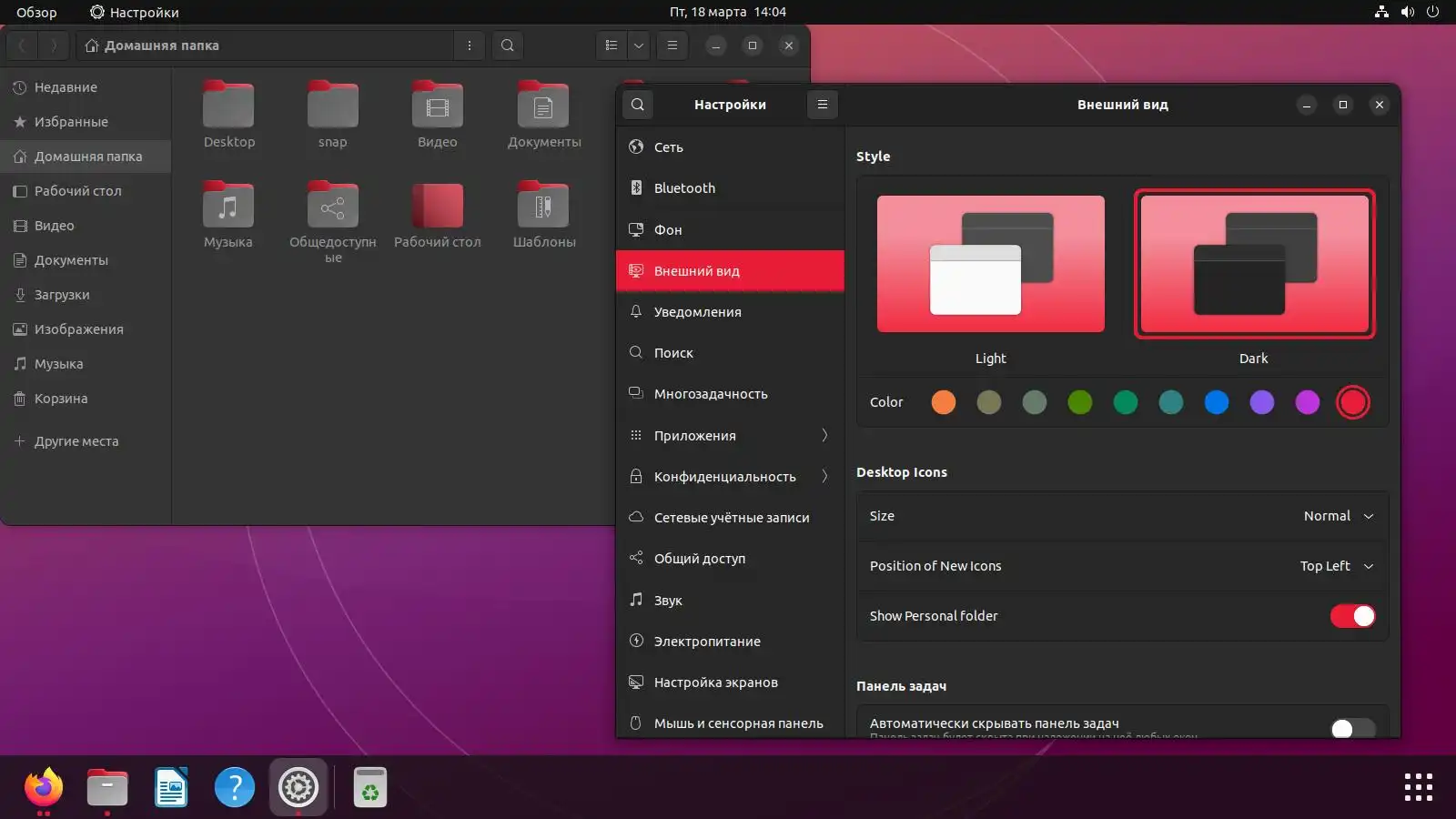This screenshot has height=819, width=1456.
Task: Open Сетевые учётные записи settings panel
Action: (730, 518)
